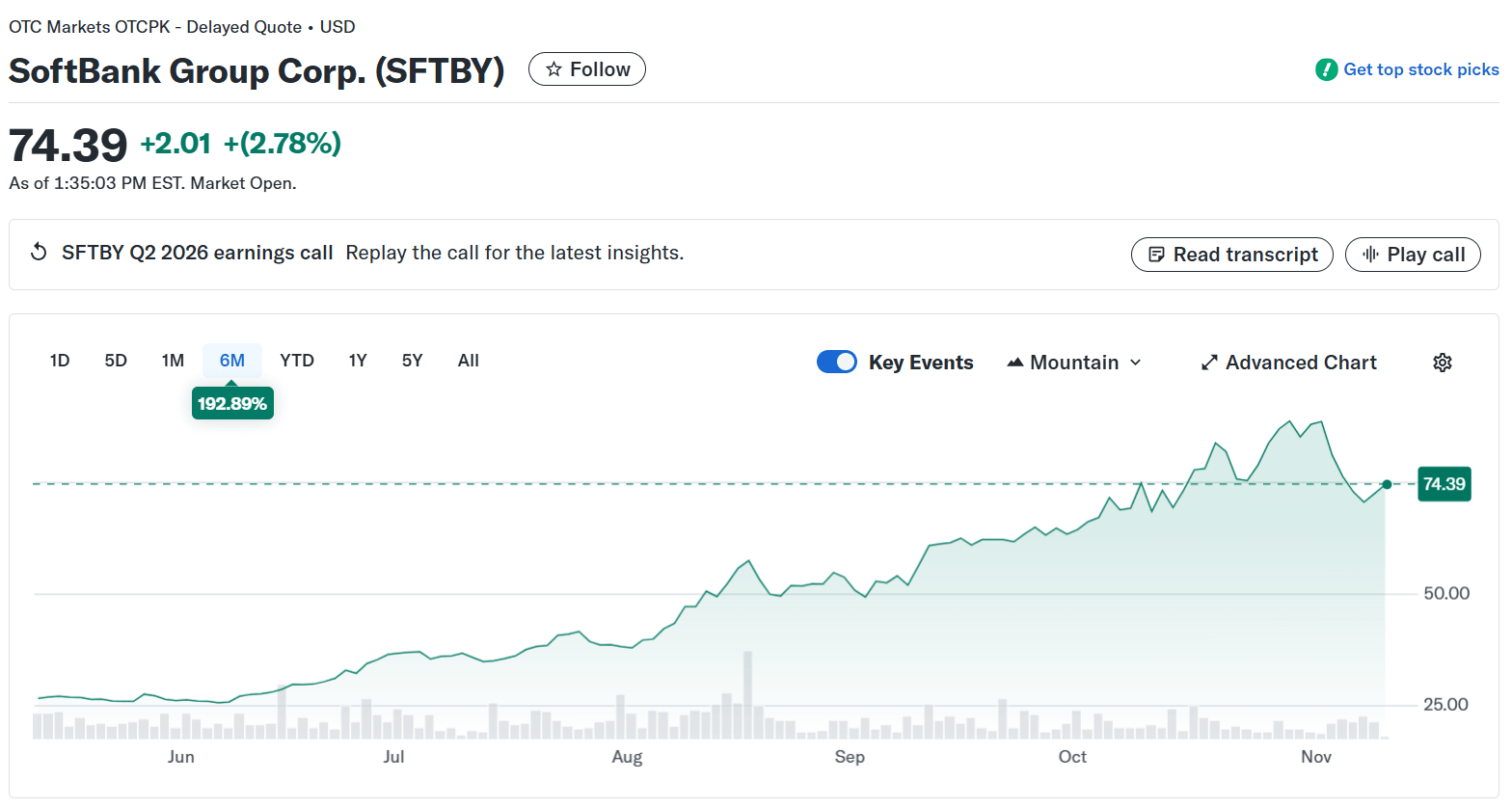Click the SoftBank Group Corp. (SFTBY) title
1512x809 pixels.
[256, 71]
